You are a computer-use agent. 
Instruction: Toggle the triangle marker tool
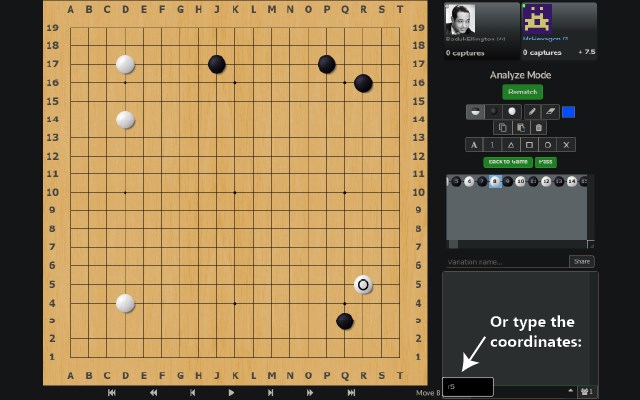click(511, 145)
